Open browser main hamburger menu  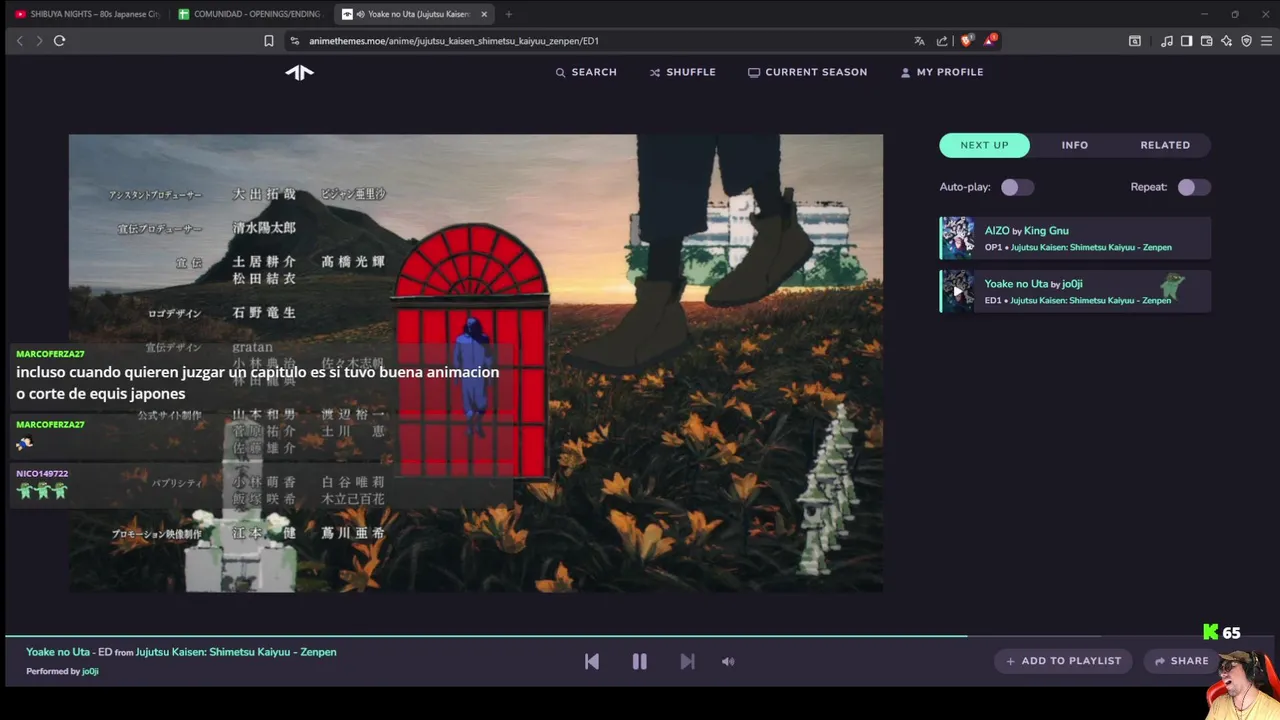click(x=1266, y=41)
